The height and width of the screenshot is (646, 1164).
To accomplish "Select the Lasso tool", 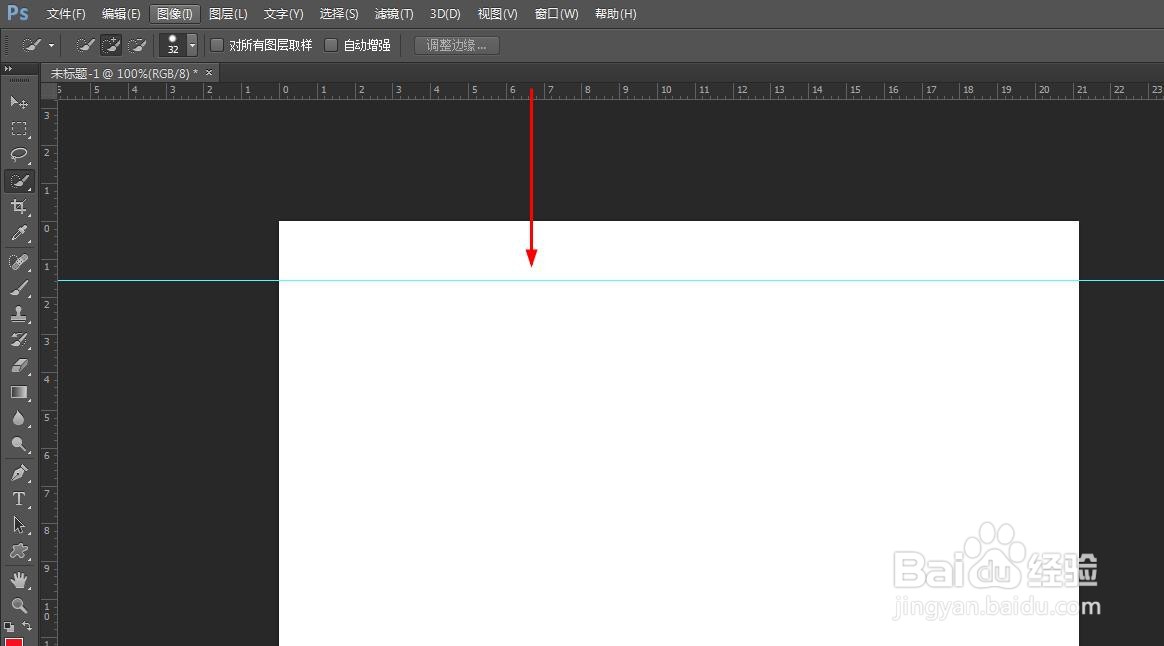I will [19, 154].
